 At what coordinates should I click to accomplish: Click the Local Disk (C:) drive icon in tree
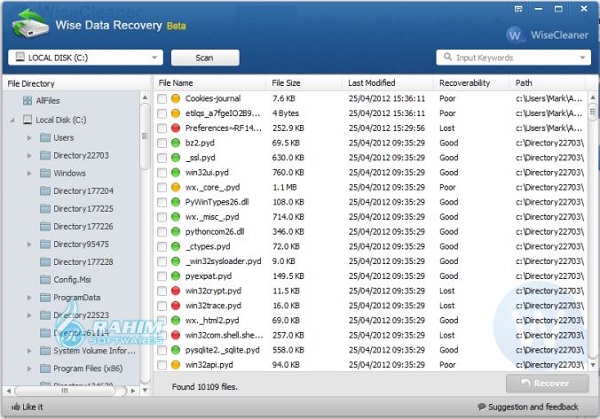27,120
